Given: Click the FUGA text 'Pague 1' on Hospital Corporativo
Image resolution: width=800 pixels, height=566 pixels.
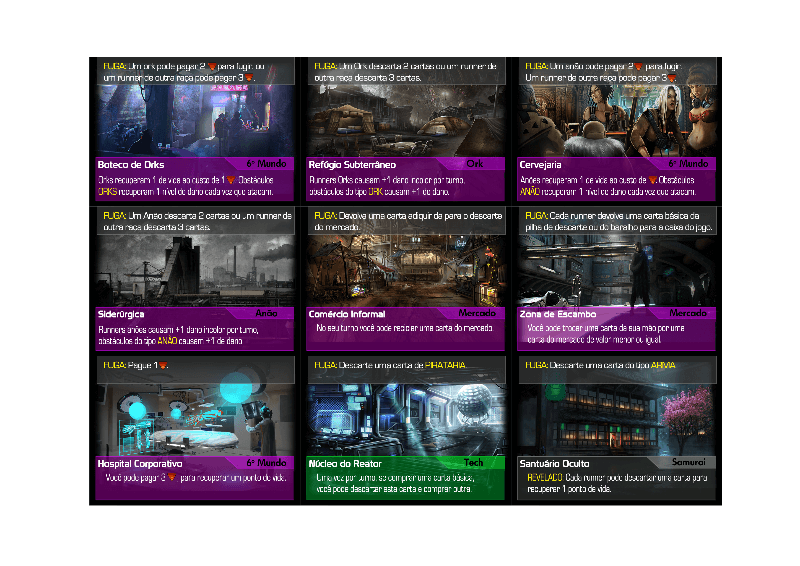Looking at the screenshot, I should click(x=136, y=365).
